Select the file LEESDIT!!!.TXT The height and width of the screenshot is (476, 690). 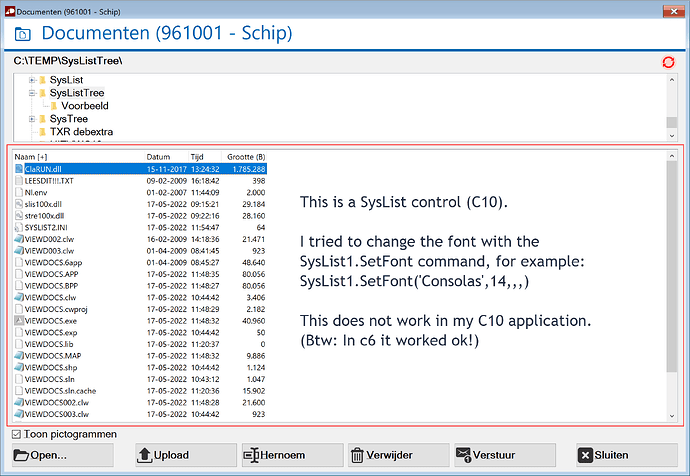pyautogui.click(x=49, y=181)
